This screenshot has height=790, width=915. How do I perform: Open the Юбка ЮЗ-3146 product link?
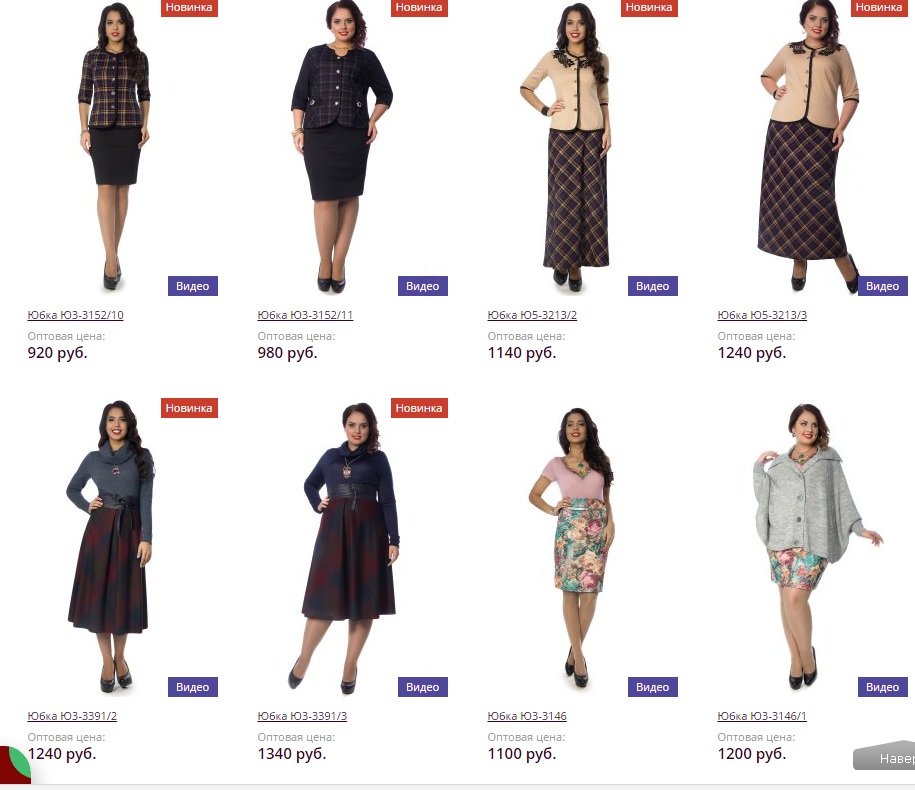click(527, 716)
